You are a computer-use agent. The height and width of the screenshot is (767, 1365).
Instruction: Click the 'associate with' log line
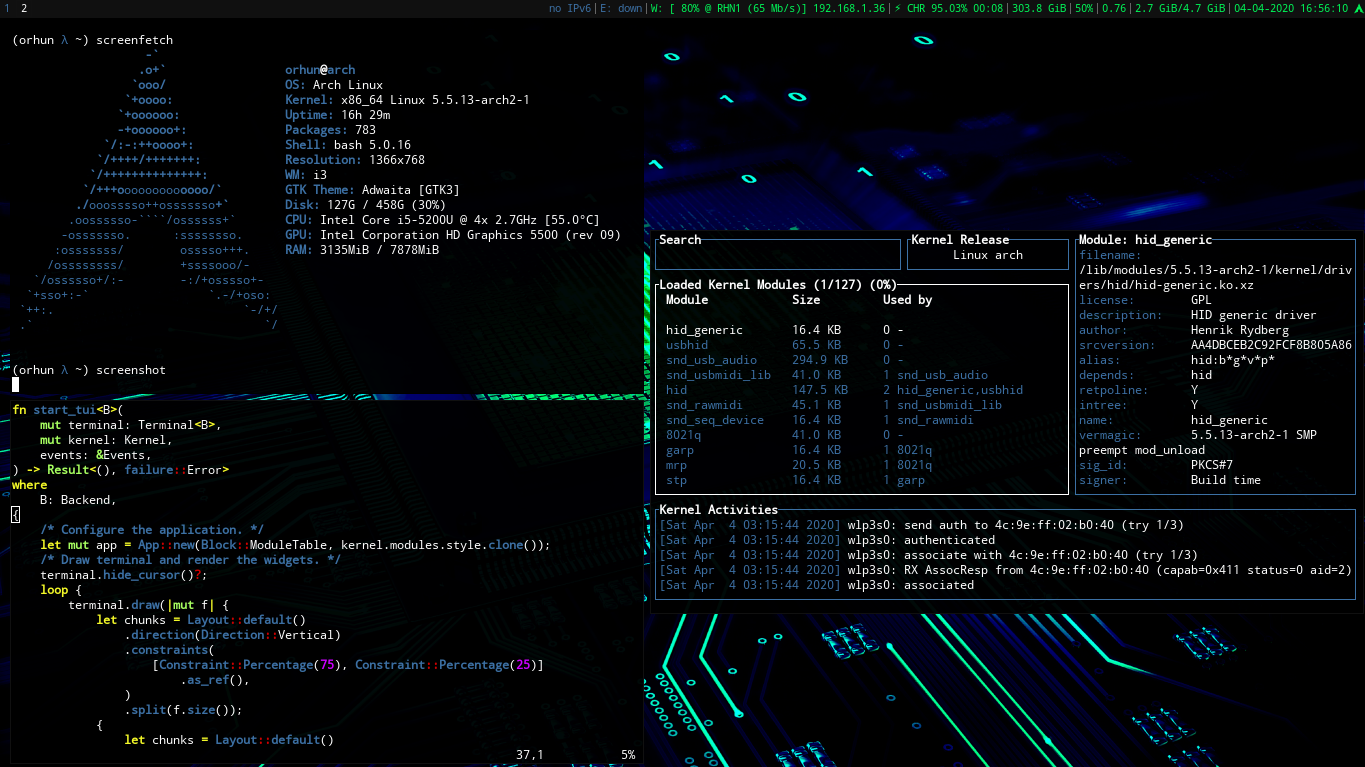pos(928,555)
